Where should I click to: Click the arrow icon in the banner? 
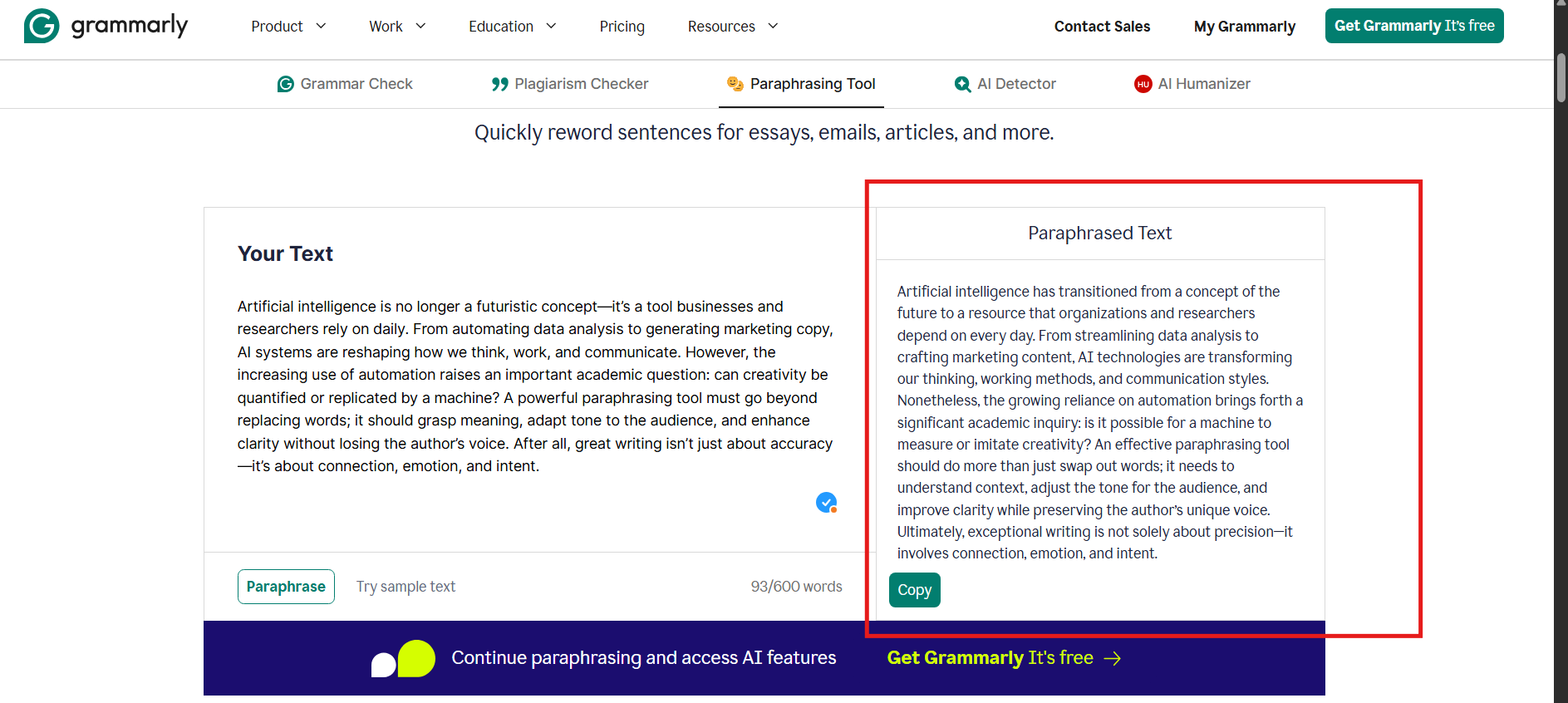click(1113, 658)
